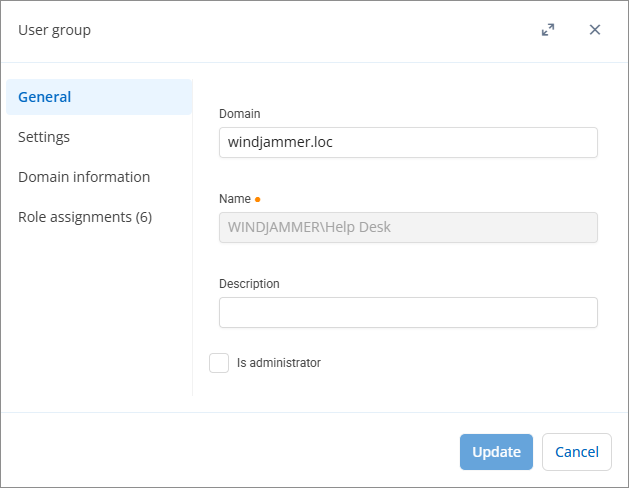
Task: Click the Domain field label
Action: click(x=239, y=114)
